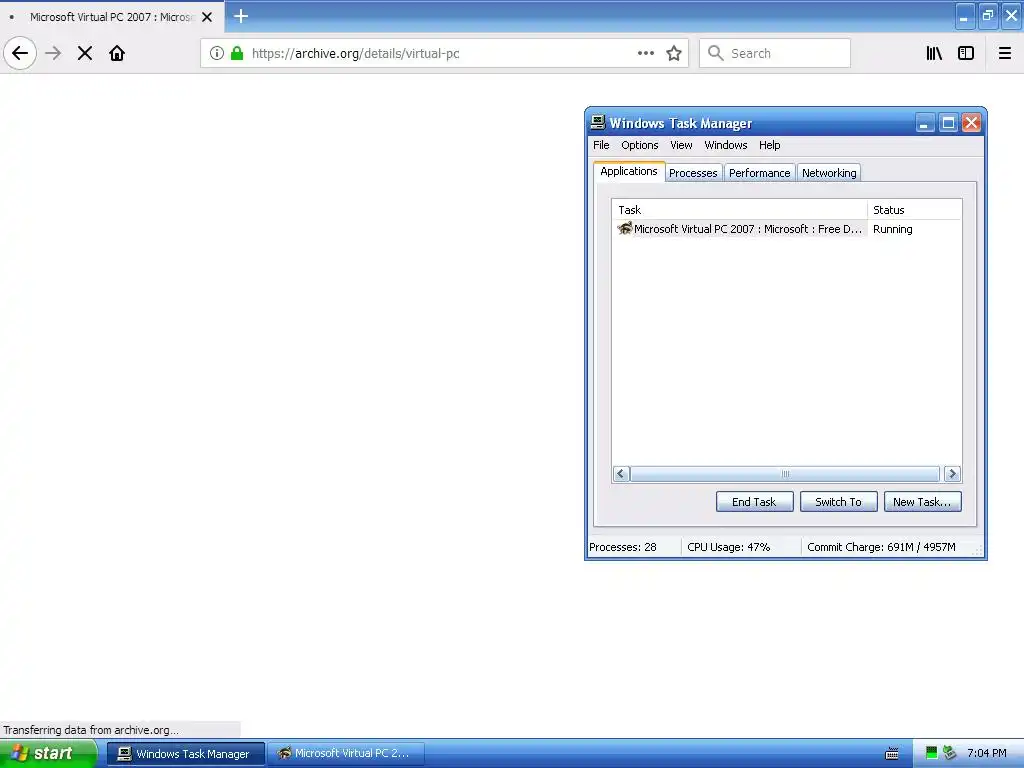This screenshot has width=1024, height=768.
Task: Open the Firefox home page
Action: 117,53
